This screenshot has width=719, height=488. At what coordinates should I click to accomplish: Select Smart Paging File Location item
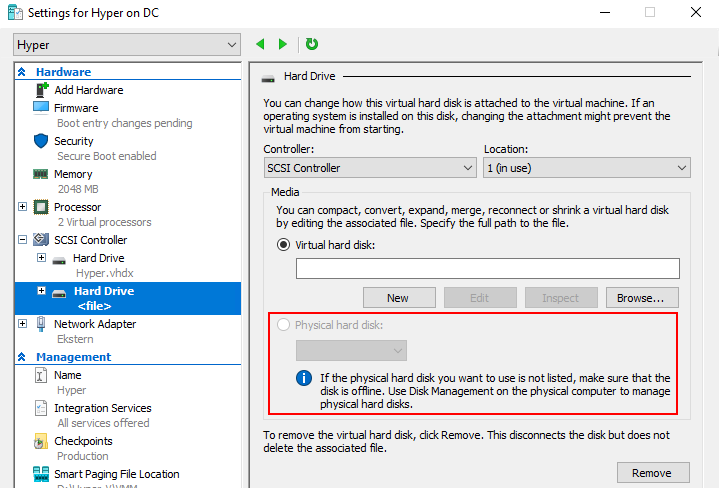[x=116, y=474]
